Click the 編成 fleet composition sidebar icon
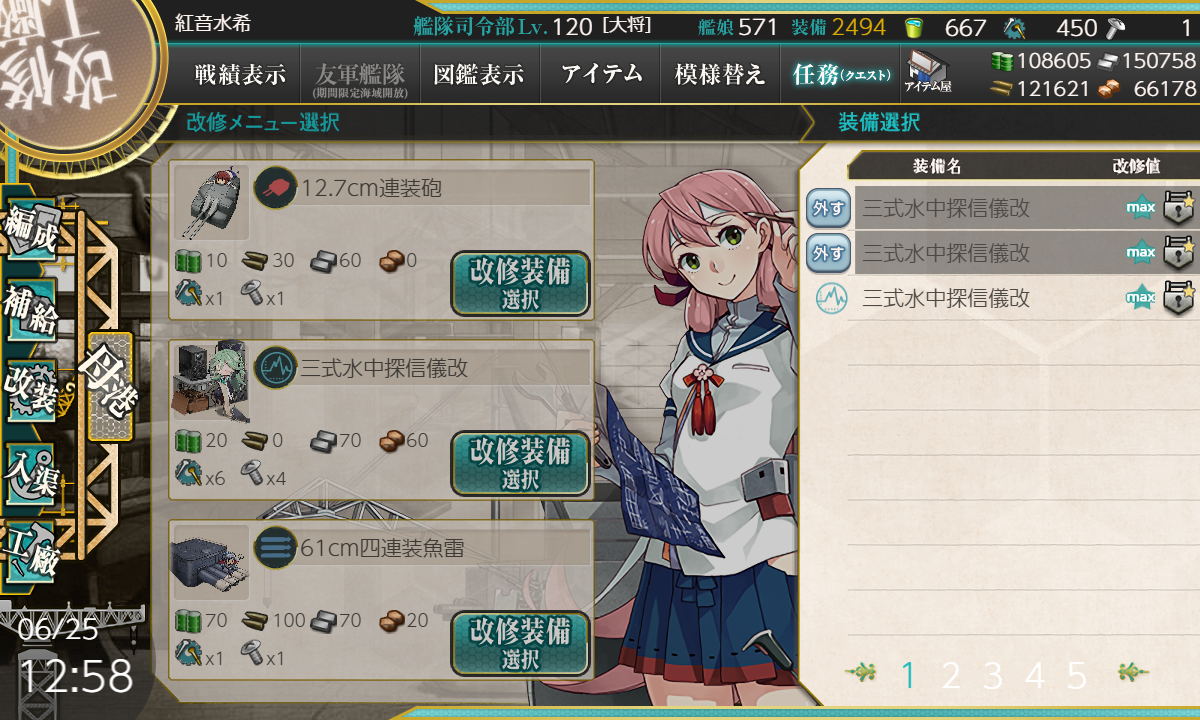The height and width of the screenshot is (720, 1200). 32,232
